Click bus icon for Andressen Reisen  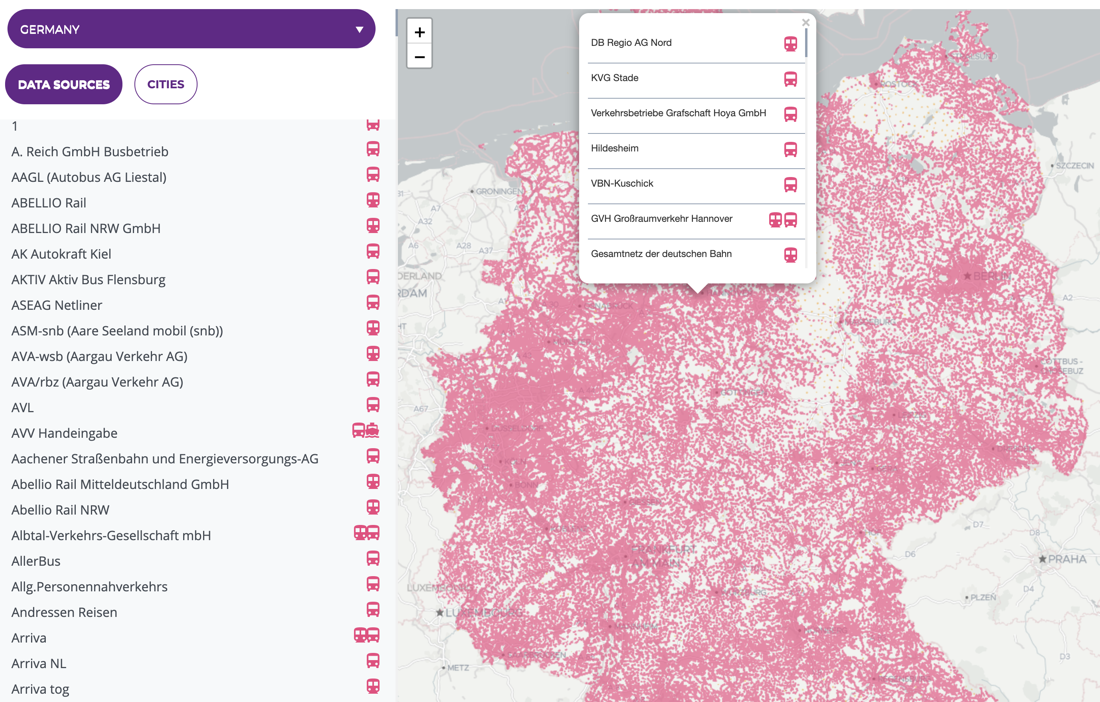pos(373,609)
